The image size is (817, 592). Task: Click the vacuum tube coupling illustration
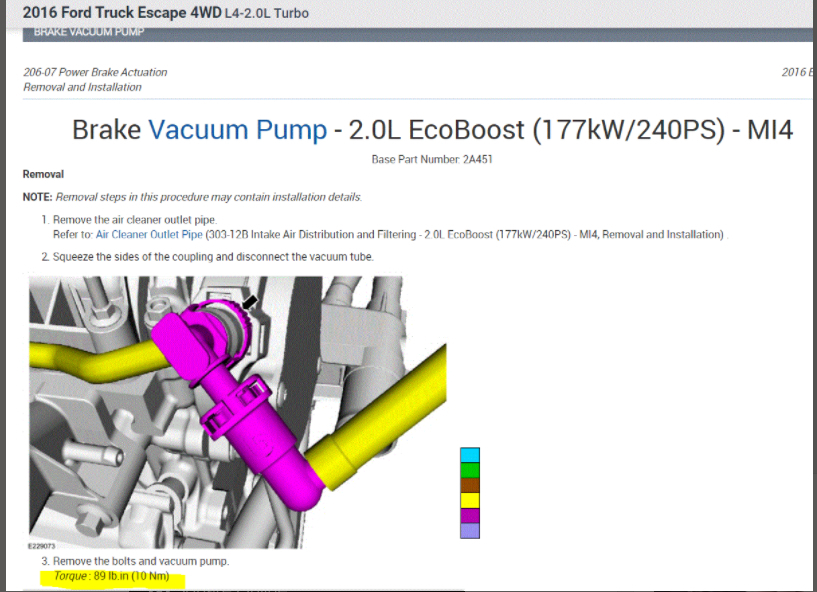click(x=238, y=412)
